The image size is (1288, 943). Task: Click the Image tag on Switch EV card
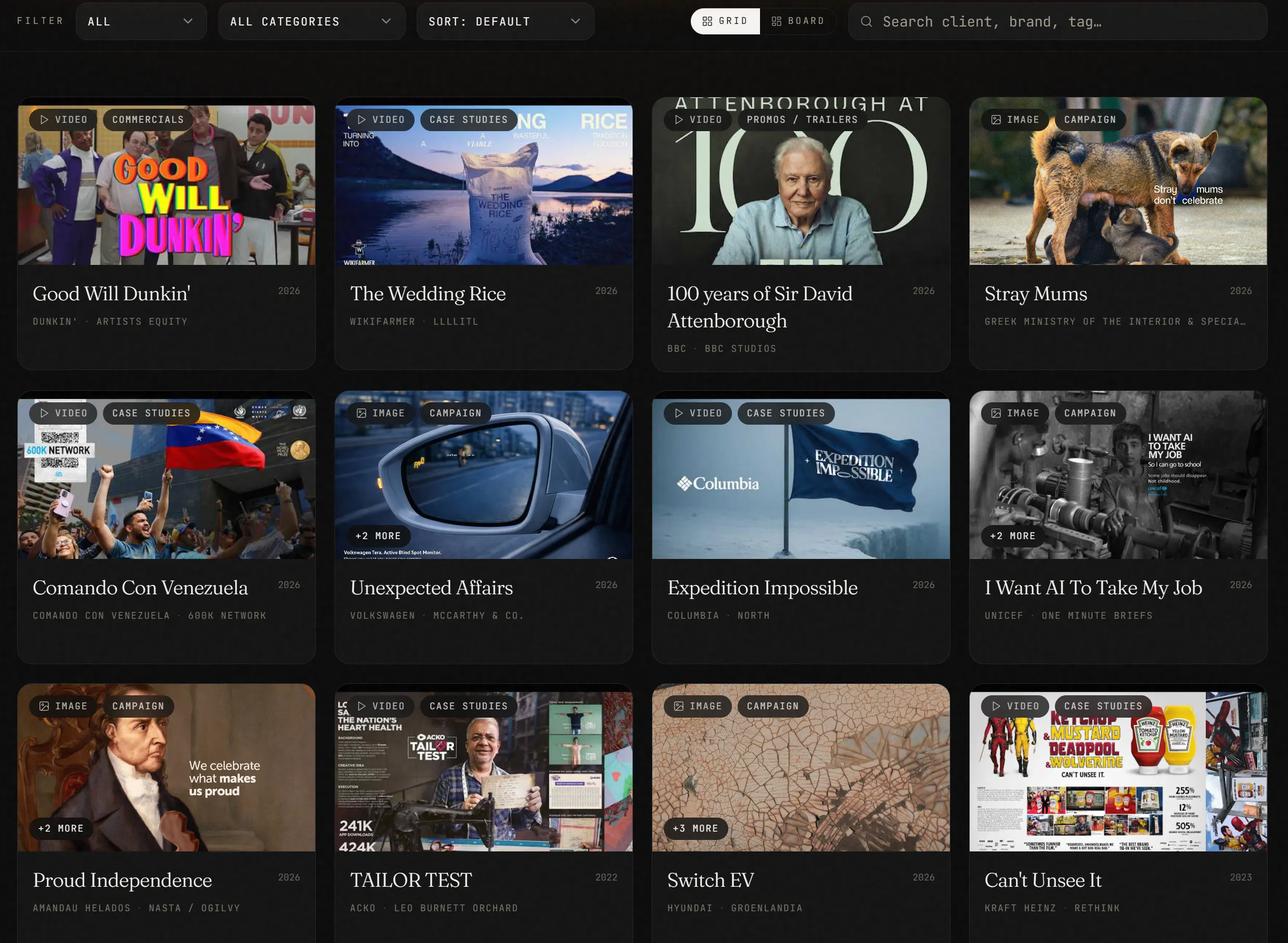click(x=698, y=706)
